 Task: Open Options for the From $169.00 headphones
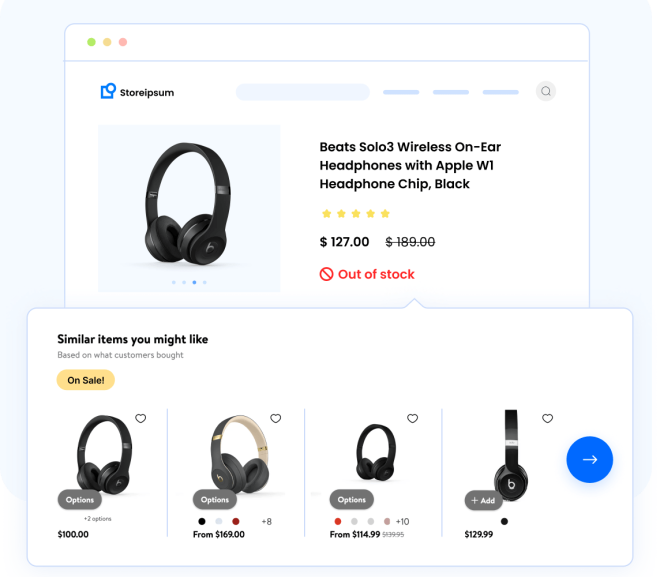215,500
